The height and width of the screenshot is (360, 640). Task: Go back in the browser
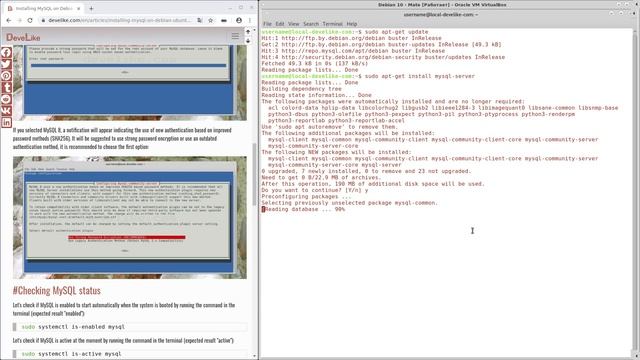(9, 20)
